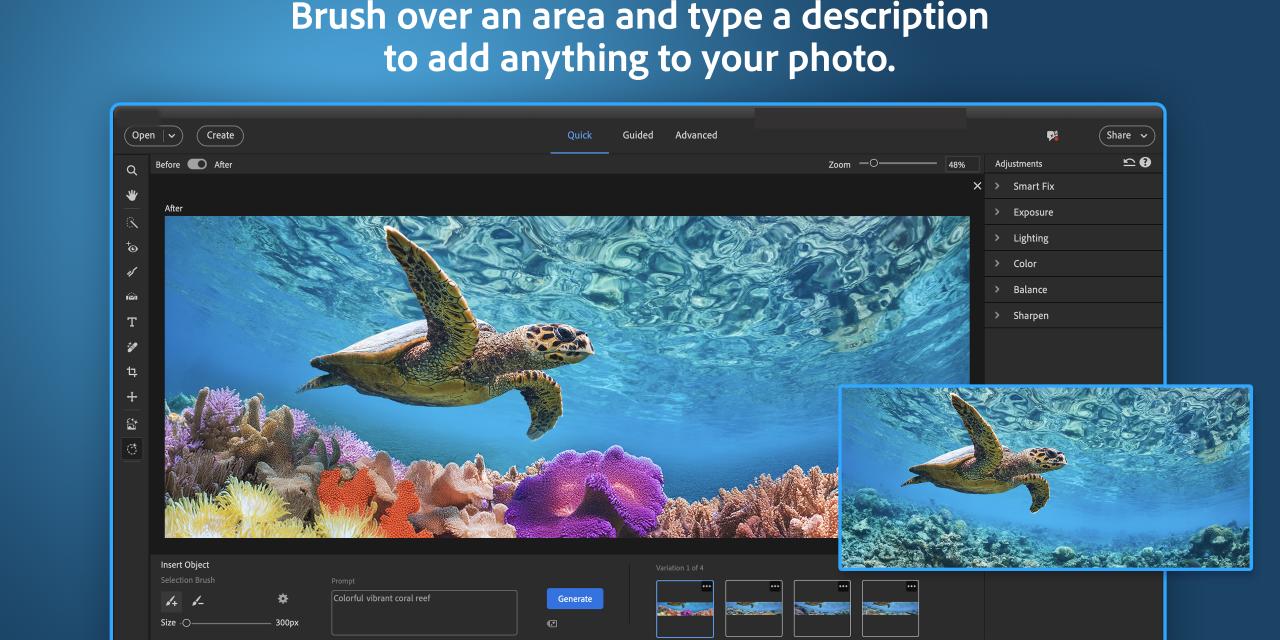Select the first variation thumbnail
Viewport: 1280px width, 640px height.
pyautogui.click(x=685, y=608)
